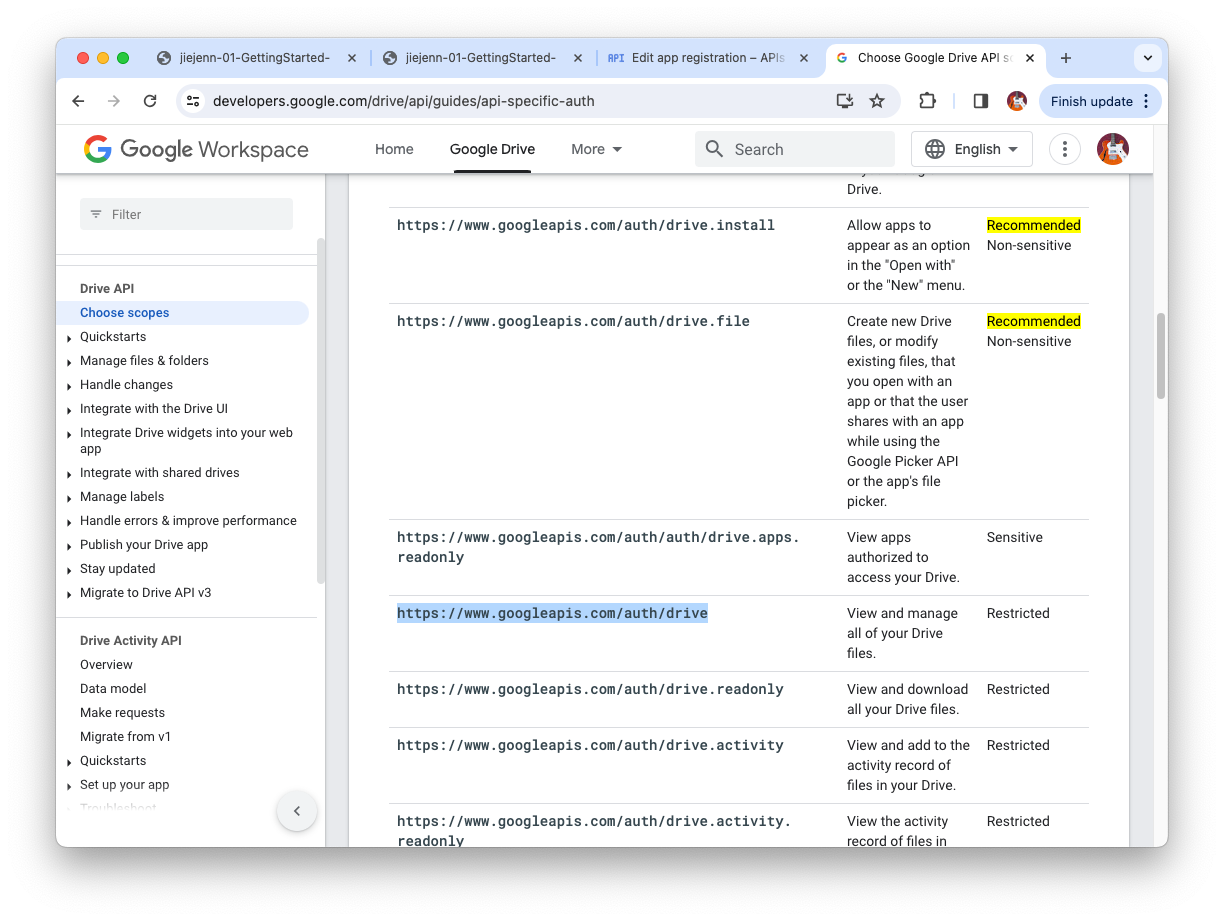Click Recommended label in drive.file row

(x=1034, y=321)
